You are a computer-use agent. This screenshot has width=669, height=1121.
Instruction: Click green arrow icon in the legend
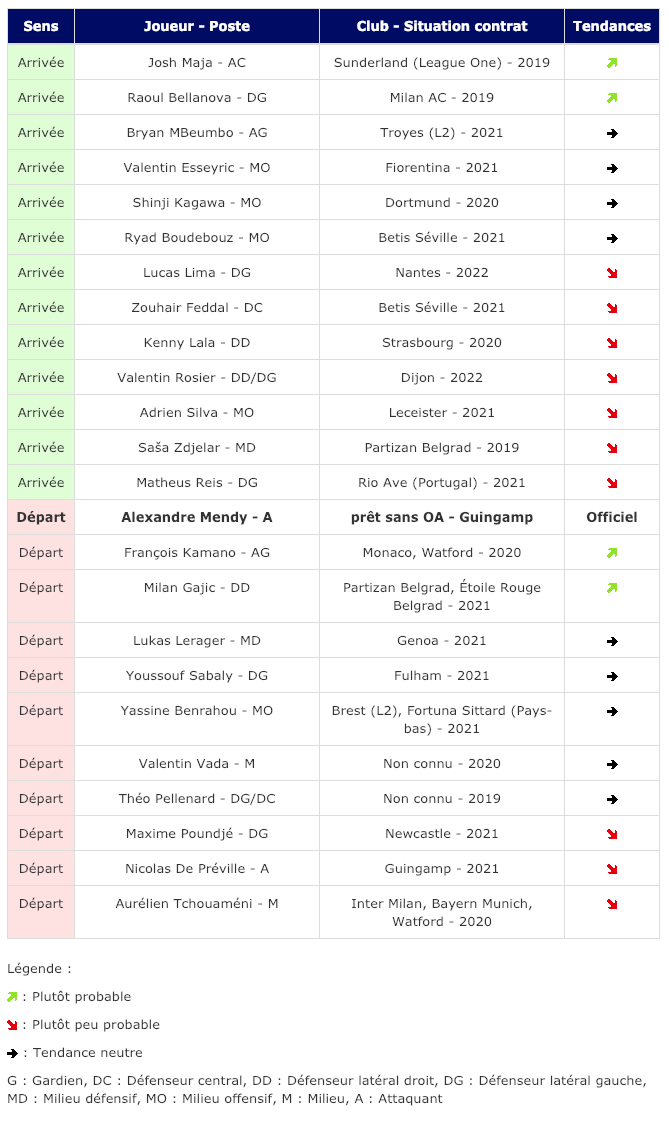12,997
